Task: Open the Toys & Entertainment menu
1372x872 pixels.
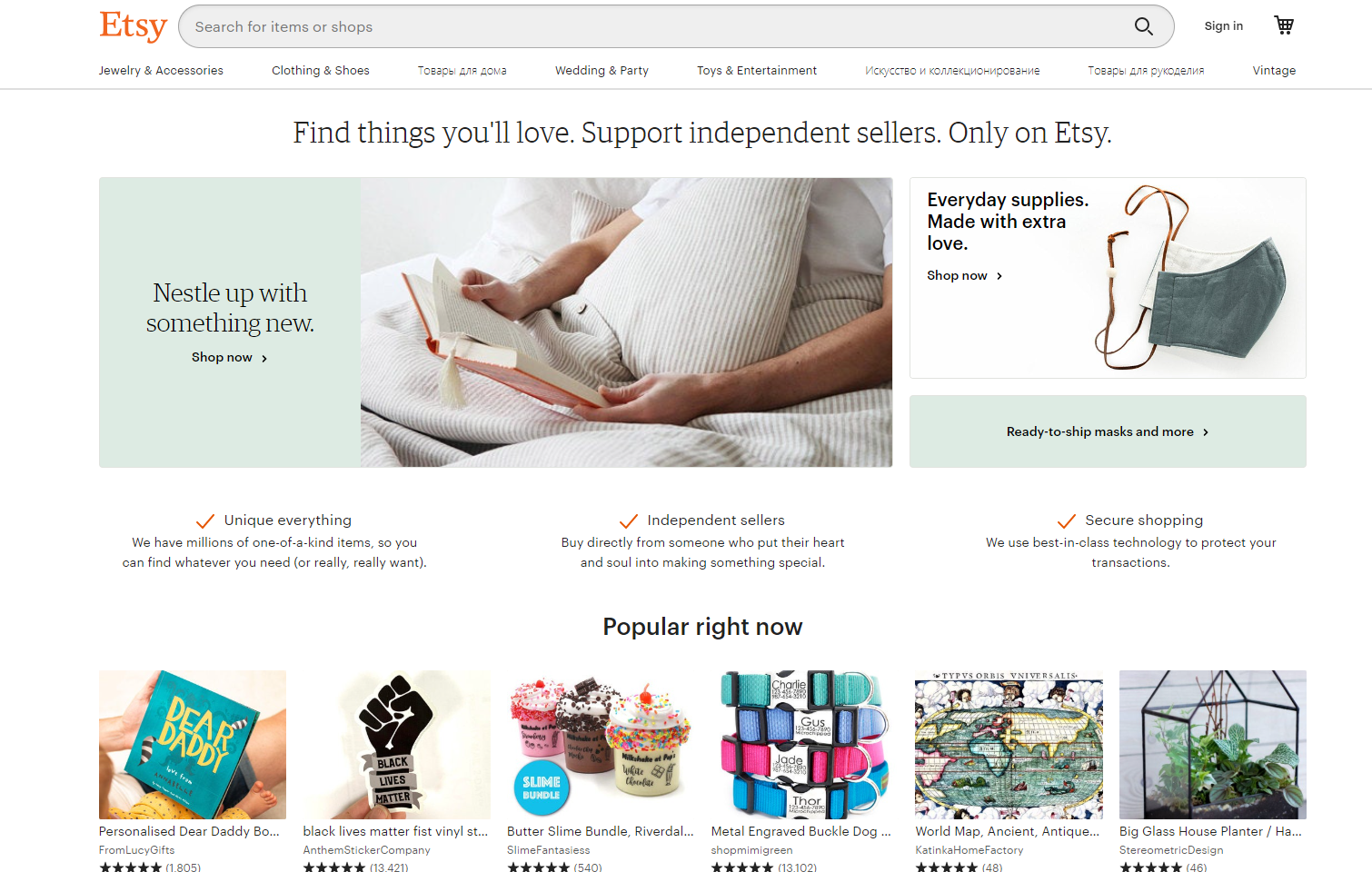Action: pyautogui.click(x=757, y=71)
